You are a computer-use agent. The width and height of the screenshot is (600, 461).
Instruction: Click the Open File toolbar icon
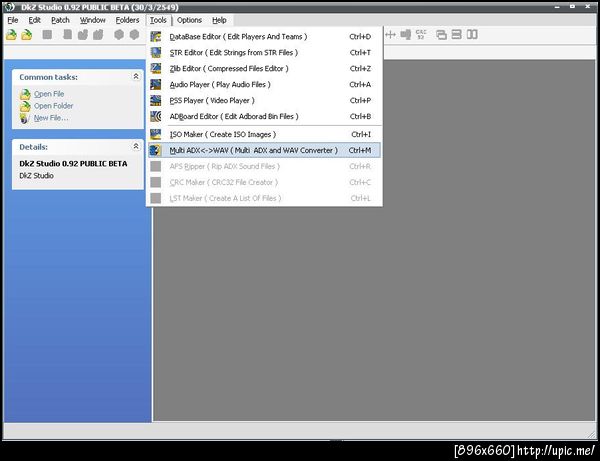[11, 35]
